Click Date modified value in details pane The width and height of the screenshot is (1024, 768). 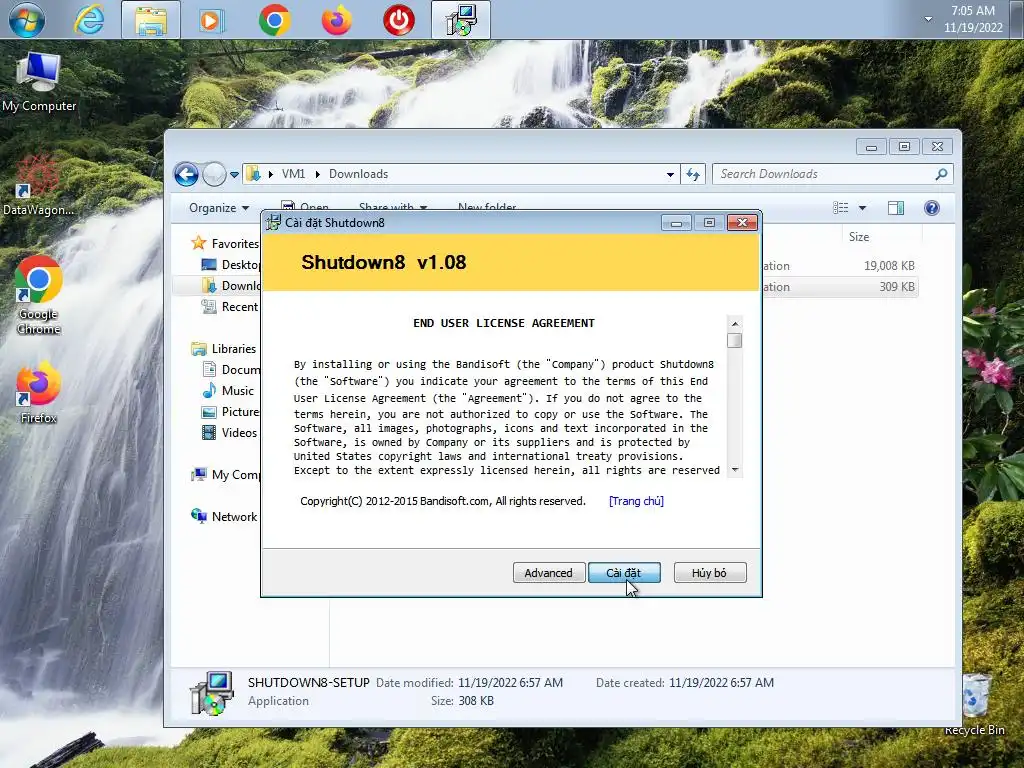510,682
